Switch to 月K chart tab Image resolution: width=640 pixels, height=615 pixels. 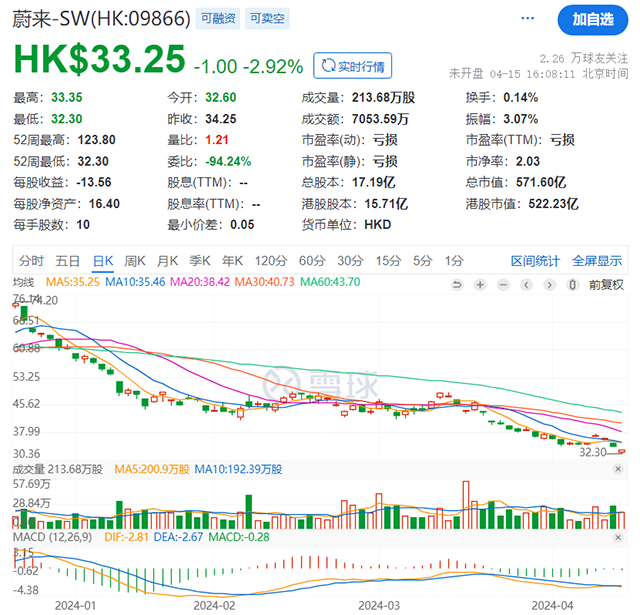[x=167, y=260]
